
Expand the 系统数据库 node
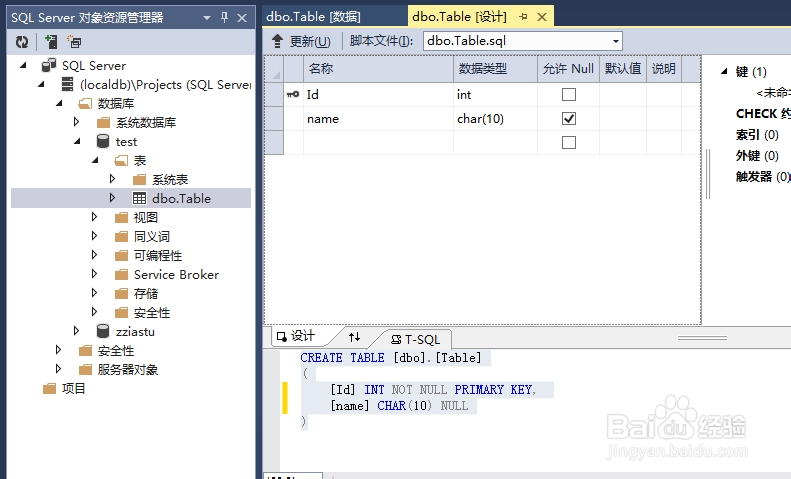pyautogui.click(x=76, y=122)
